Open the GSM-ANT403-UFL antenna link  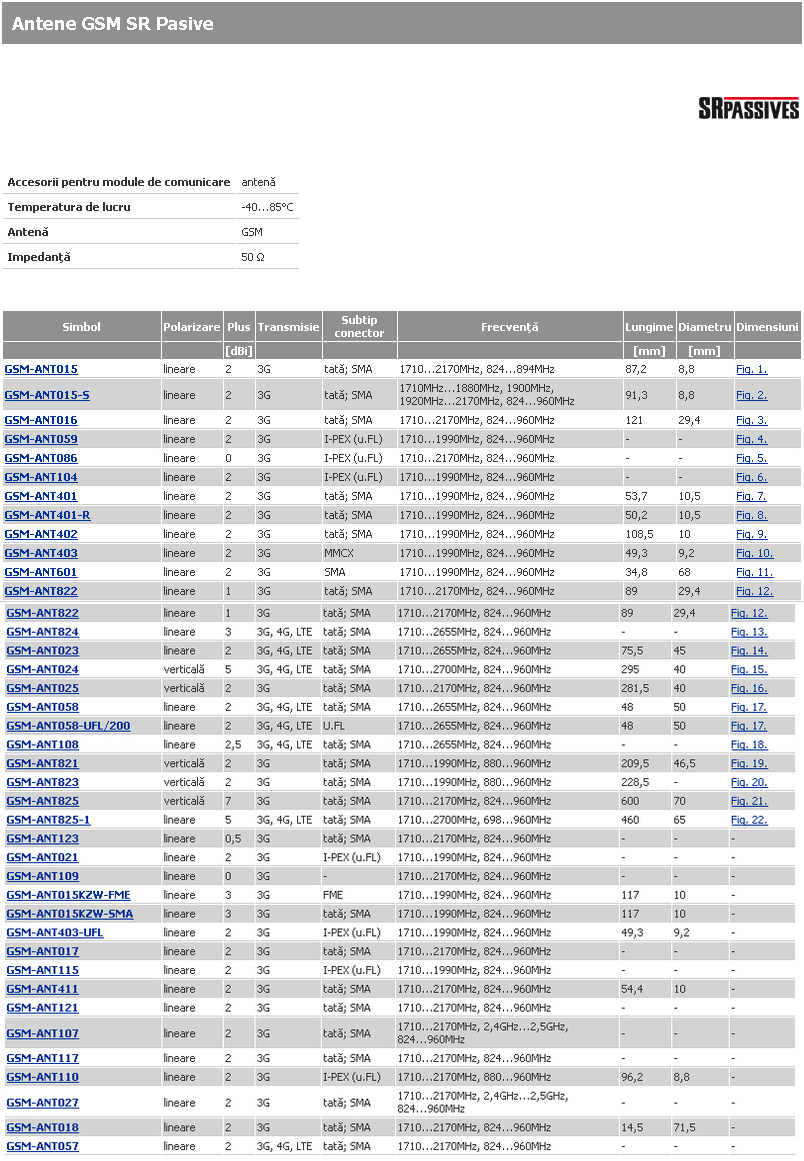[55, 933]
